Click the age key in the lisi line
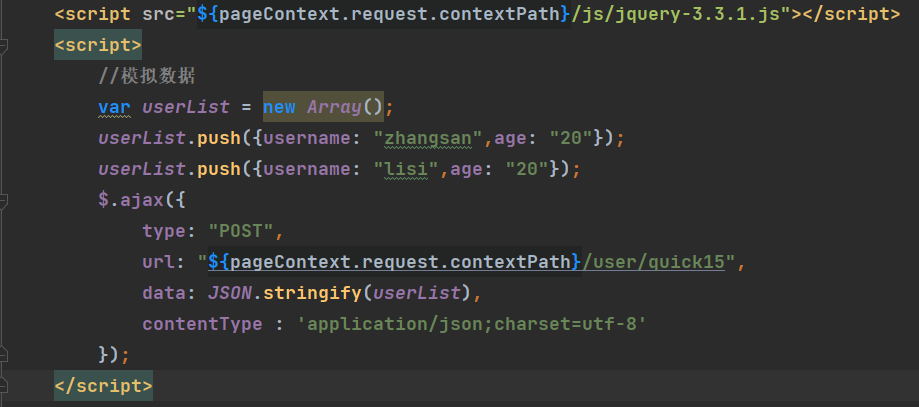 point(466,169)
